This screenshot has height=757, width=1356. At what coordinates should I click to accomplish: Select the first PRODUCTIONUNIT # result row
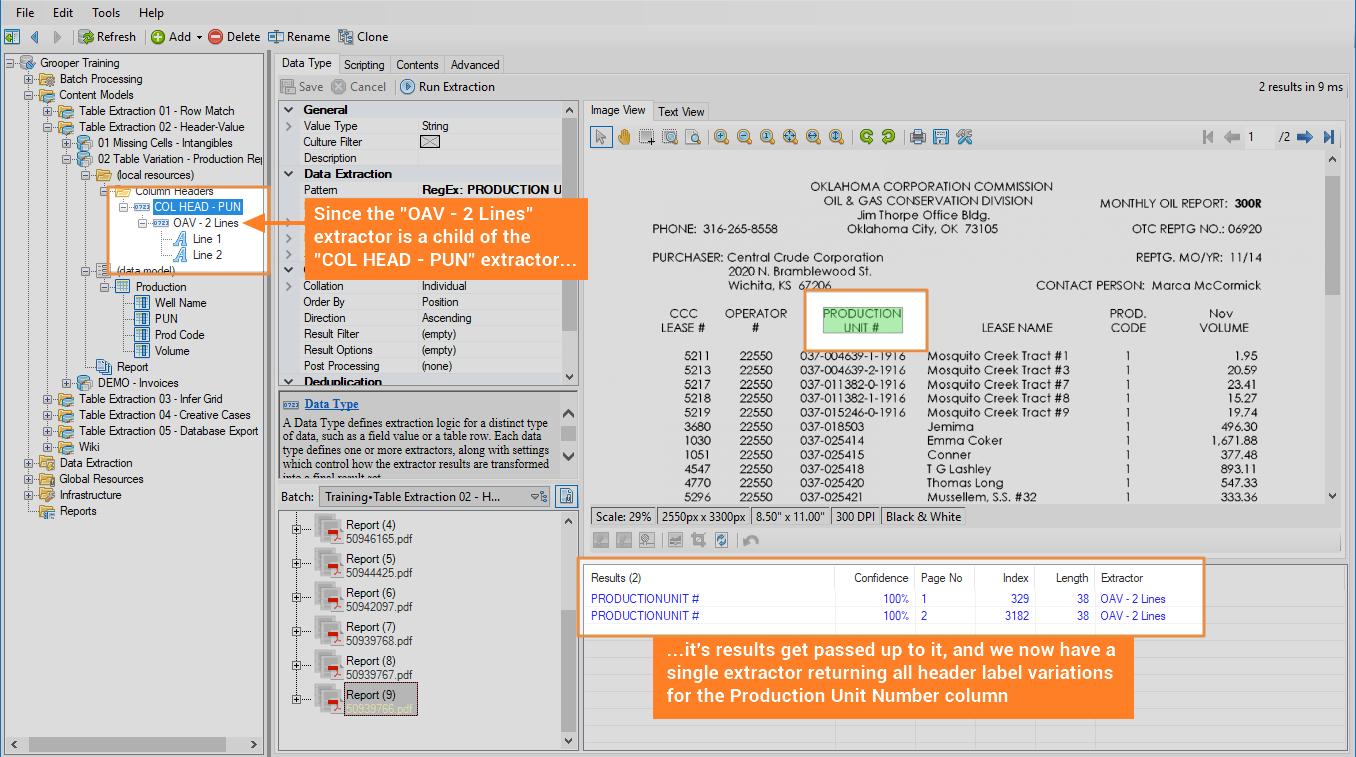tap(645, 599)
